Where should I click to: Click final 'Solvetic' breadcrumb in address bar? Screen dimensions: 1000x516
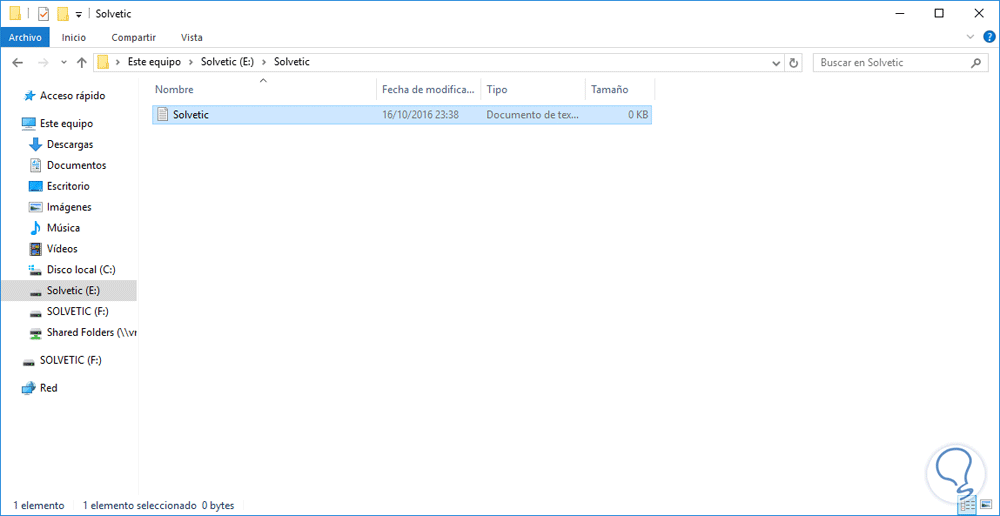pos(291,63)
